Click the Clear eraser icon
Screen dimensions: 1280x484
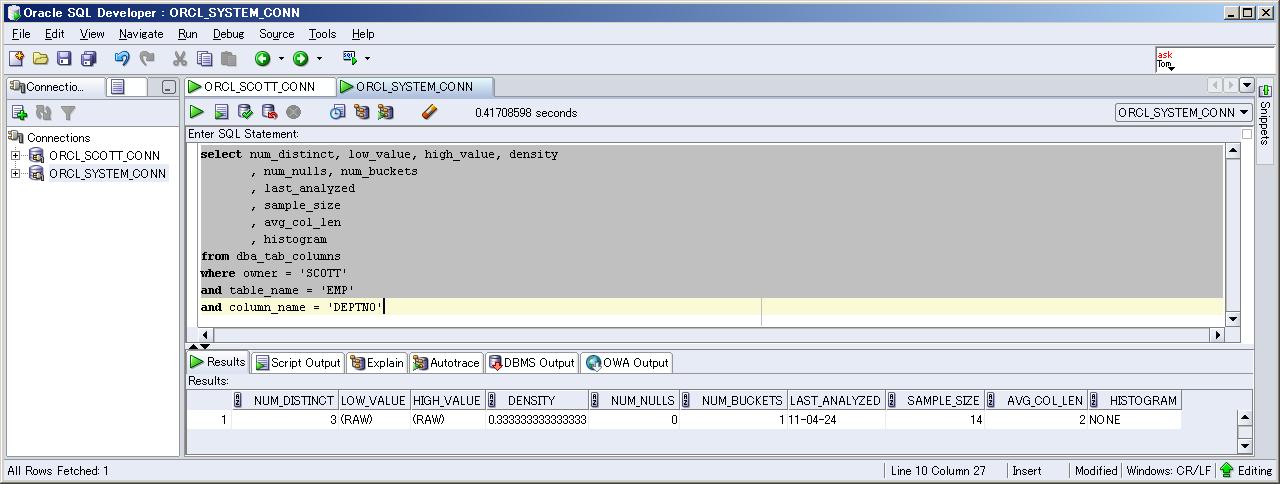(430, 112)
